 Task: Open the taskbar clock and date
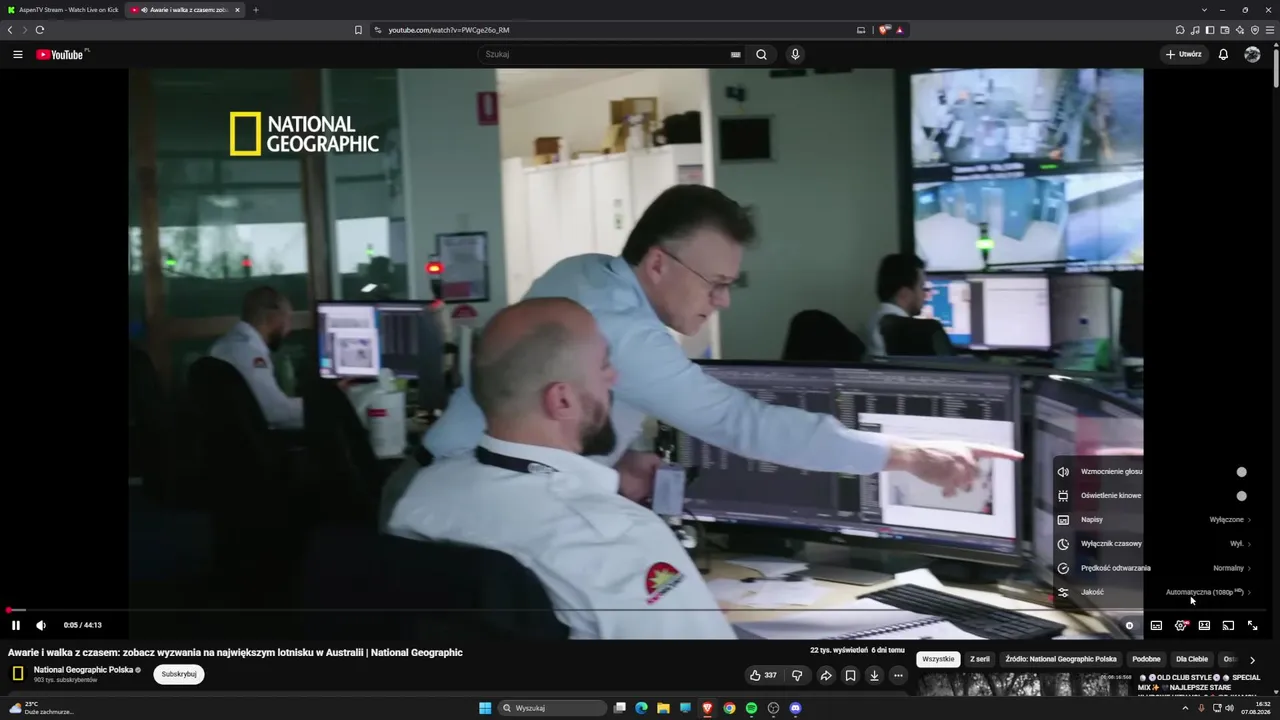click(1256, 708)
